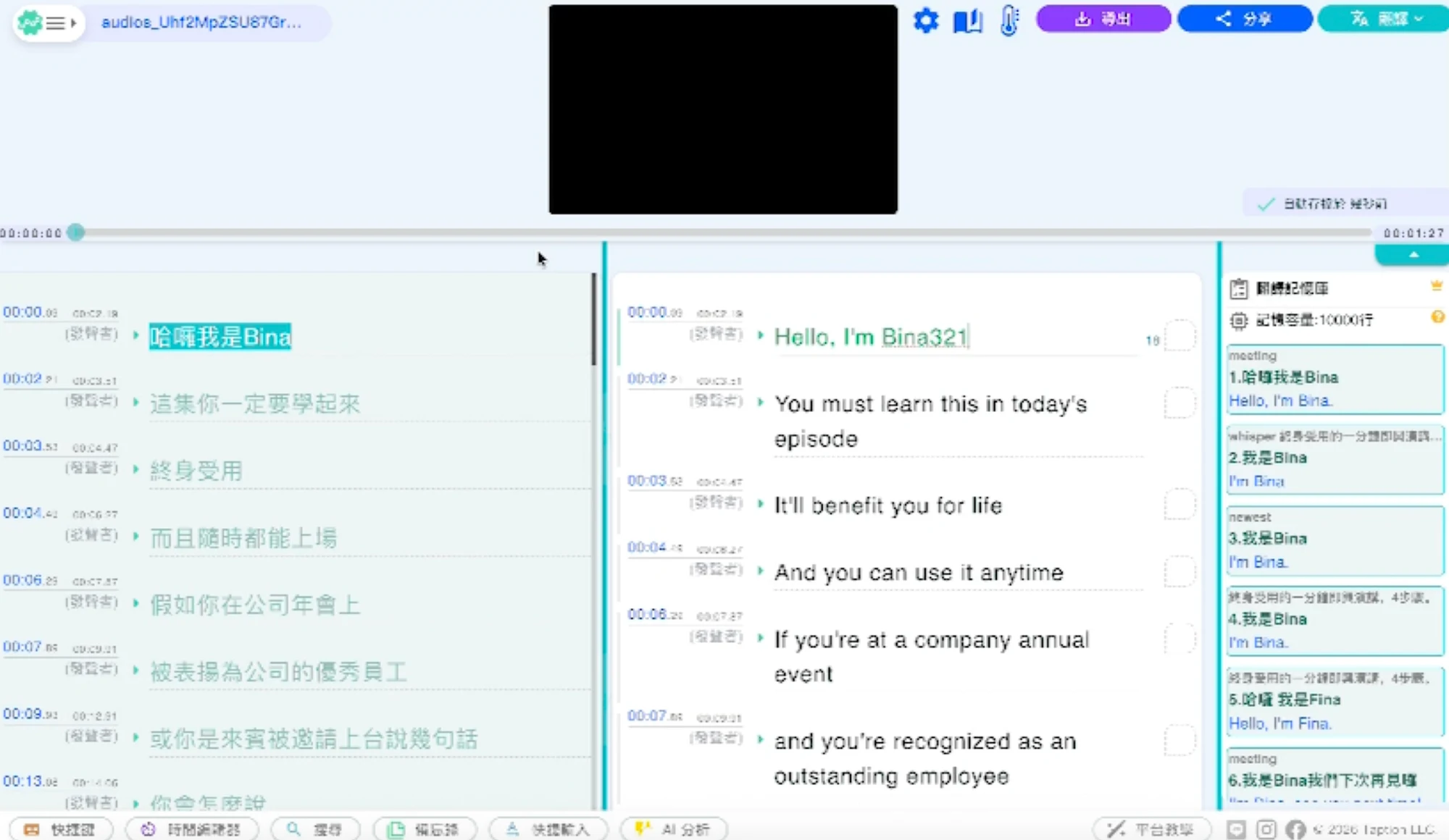Viewport: 1449px width, 840px height.
Task: Click the thermometer icon in top toolbar
Action: pos(1009,20)
